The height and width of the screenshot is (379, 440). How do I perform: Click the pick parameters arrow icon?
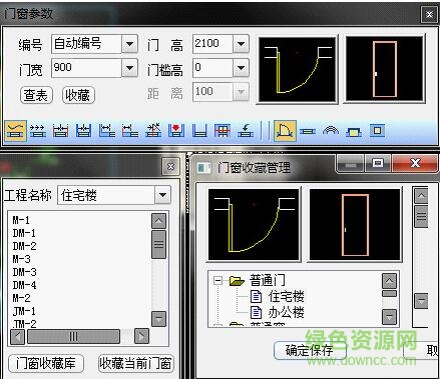[245, 131]
